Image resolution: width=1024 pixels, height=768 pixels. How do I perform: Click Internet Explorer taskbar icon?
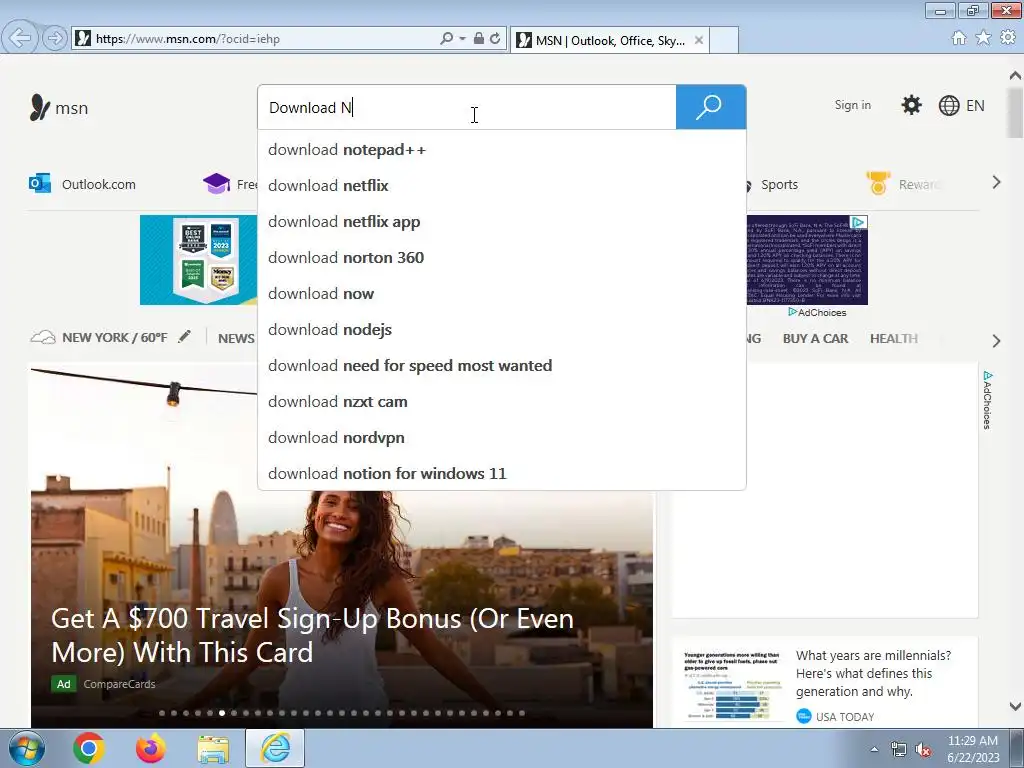[275, 748]
